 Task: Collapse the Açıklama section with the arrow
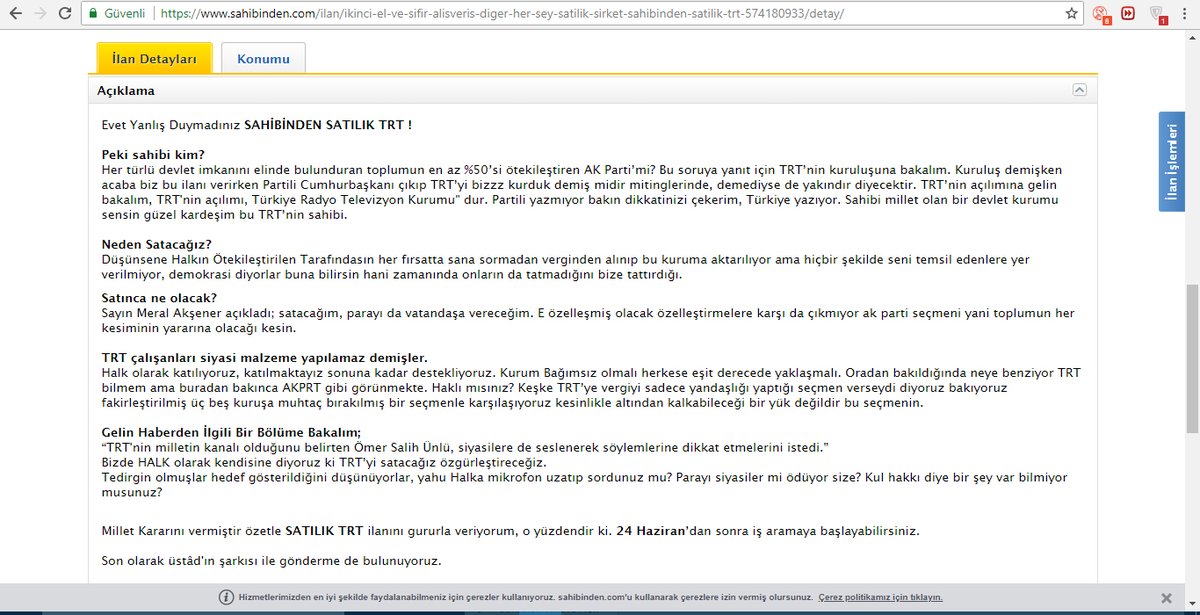coord(1079,90)
